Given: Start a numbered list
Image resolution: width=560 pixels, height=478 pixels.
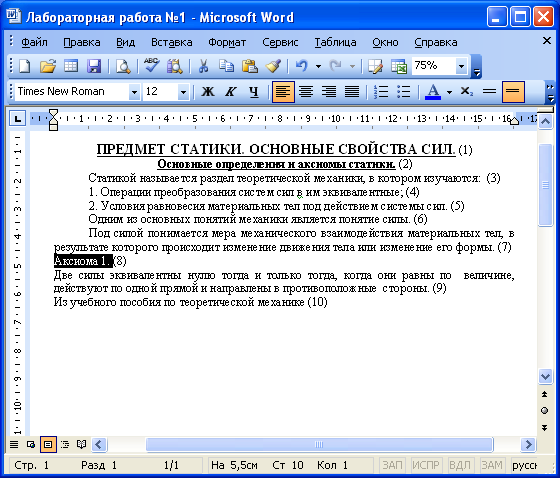Looking at the screenshot, I should 381,92.
